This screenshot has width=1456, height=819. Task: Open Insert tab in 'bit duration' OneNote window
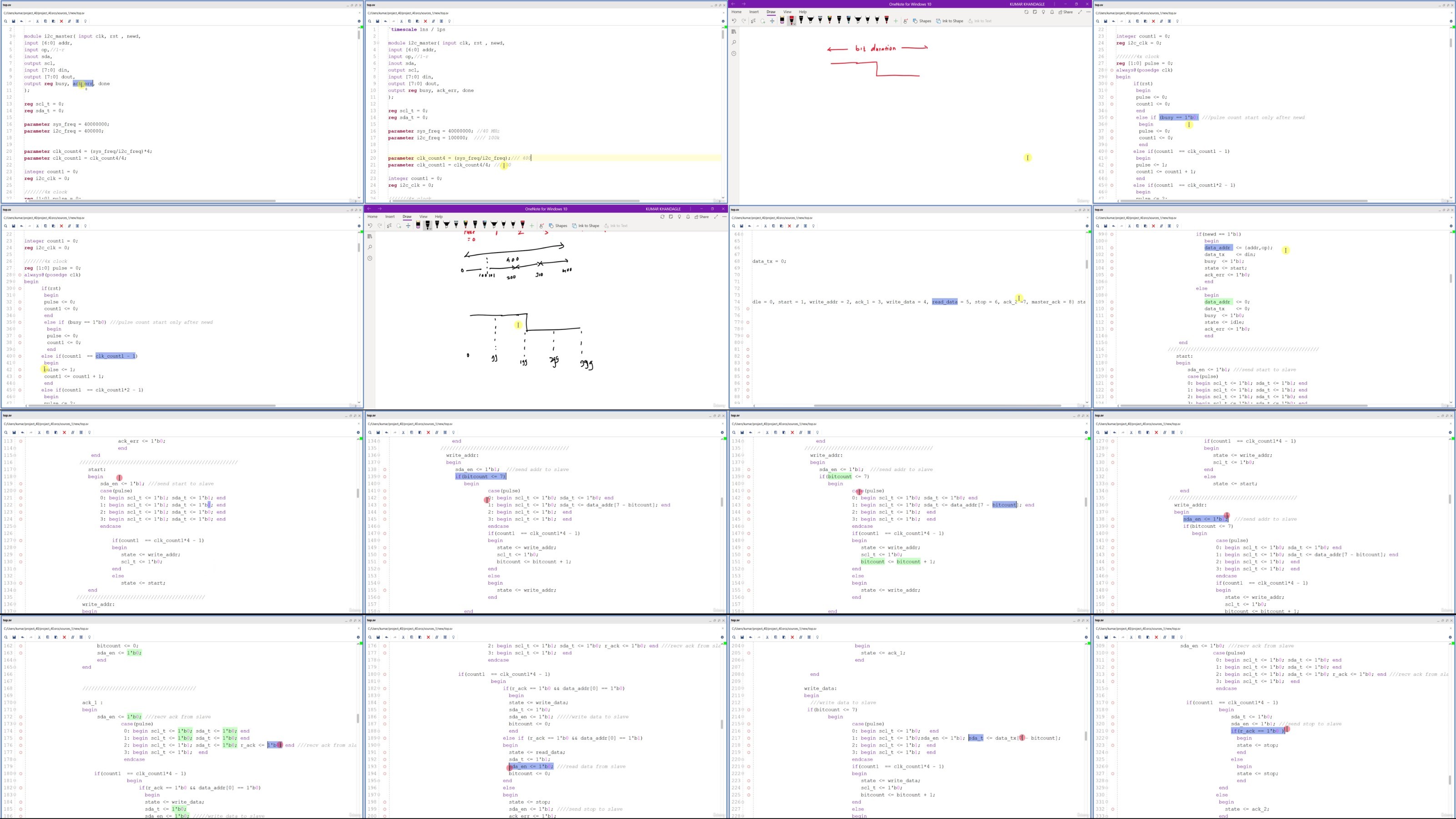pos(754,12)
